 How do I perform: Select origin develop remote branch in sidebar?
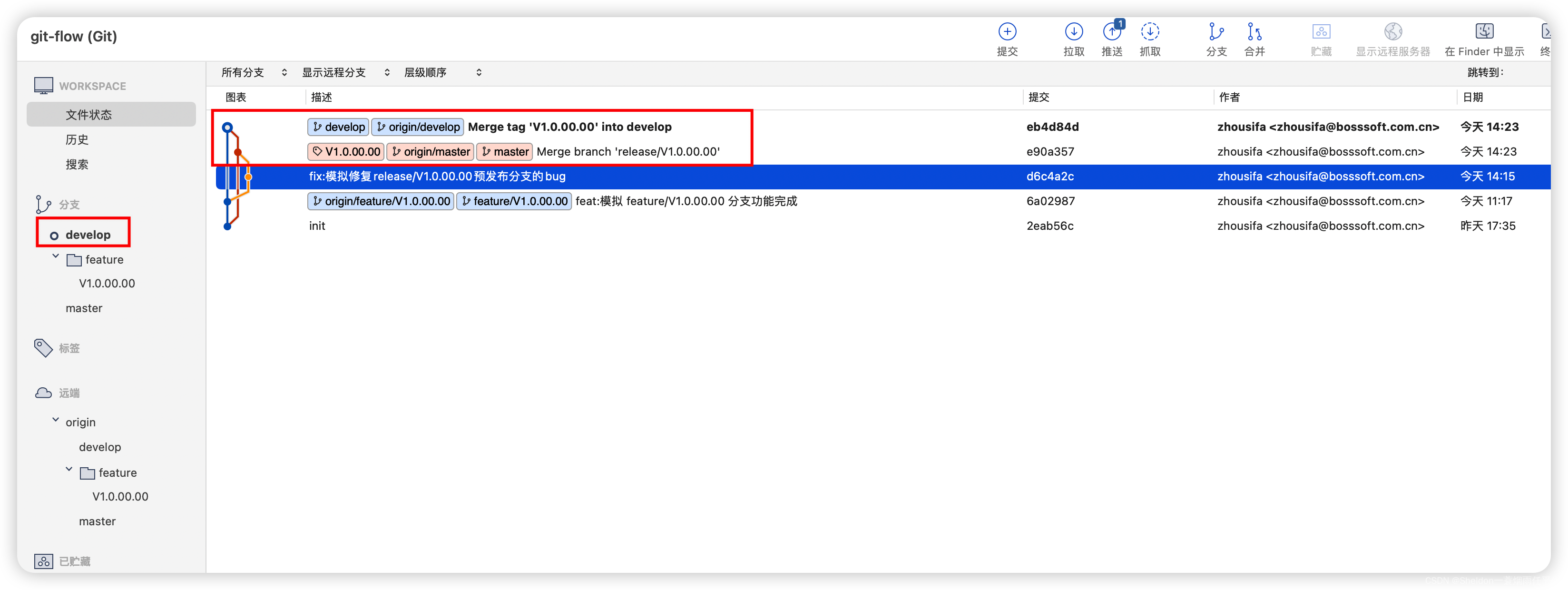[100, 447]
